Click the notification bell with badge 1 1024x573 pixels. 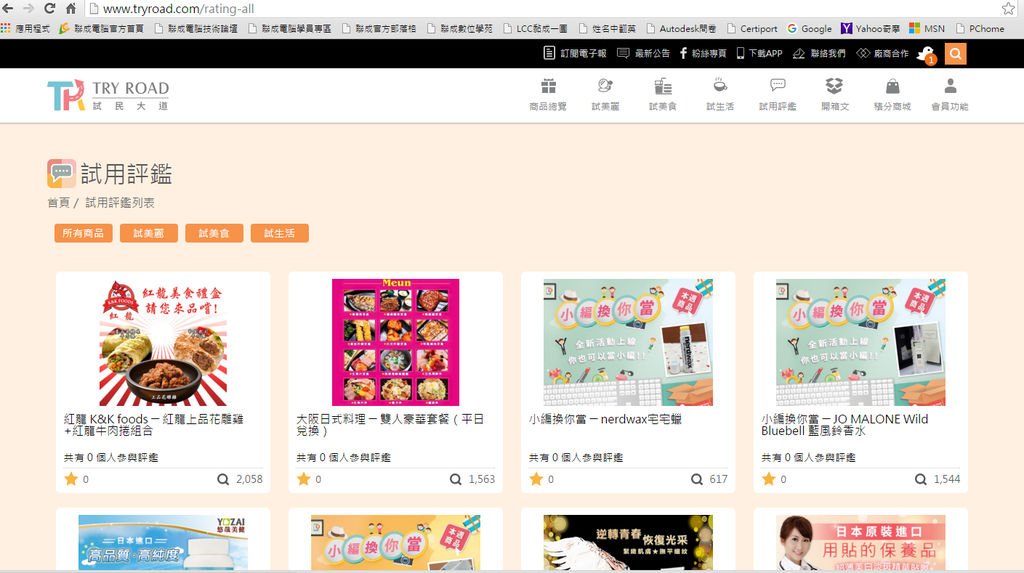[x=927, y=55]
